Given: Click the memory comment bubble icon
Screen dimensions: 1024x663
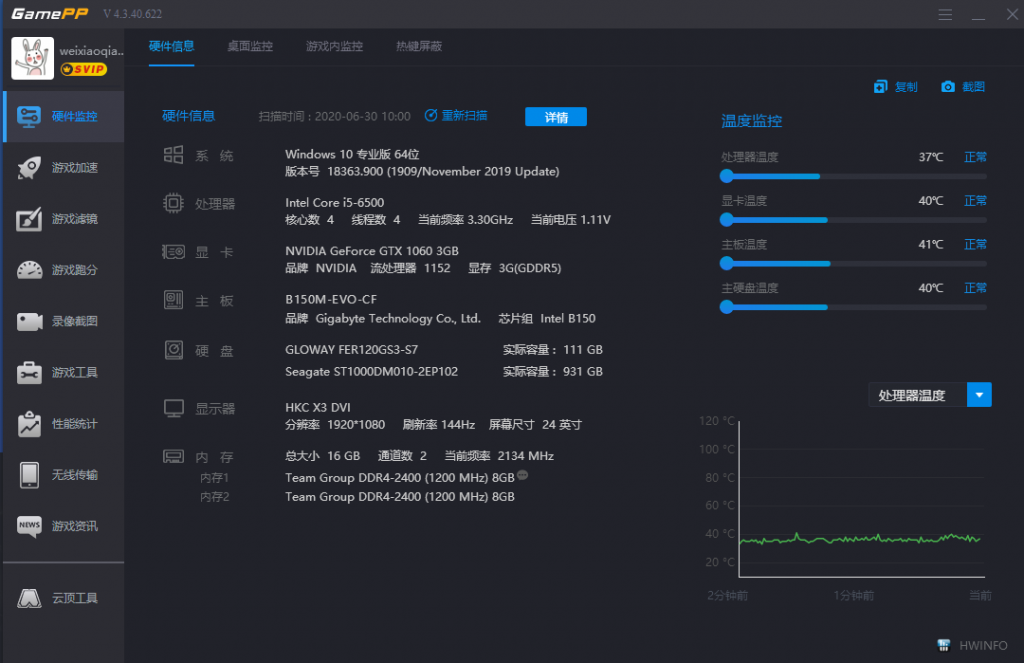Looking at the screenshot, I should 522,475.
